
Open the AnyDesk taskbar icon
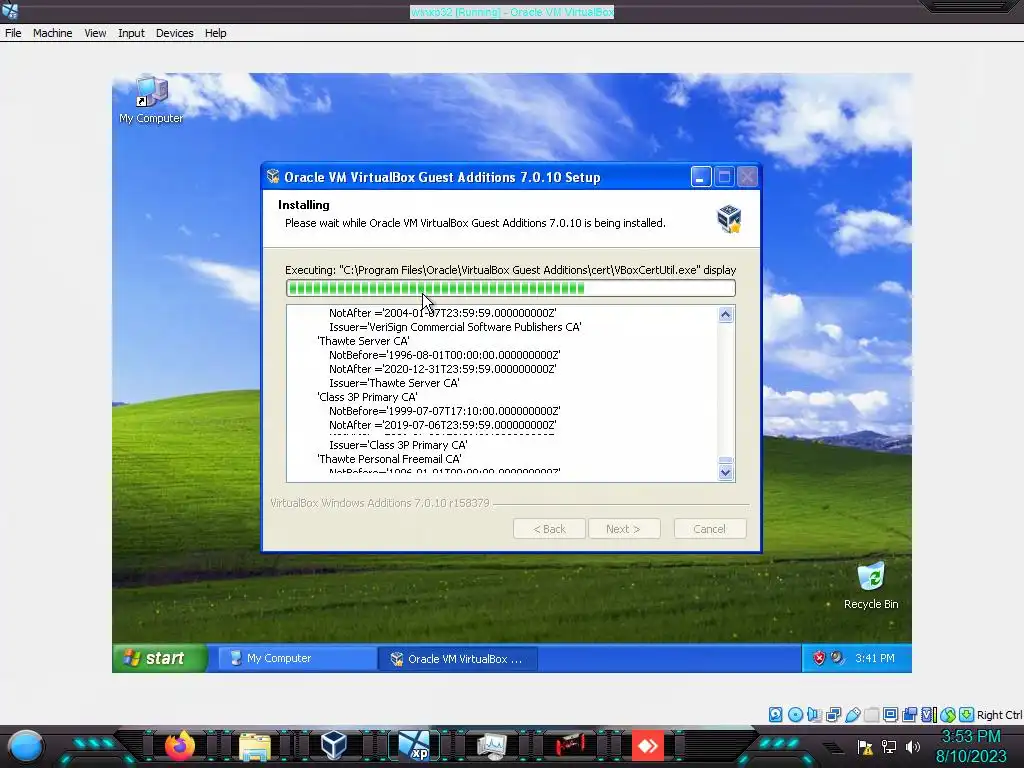647,746
